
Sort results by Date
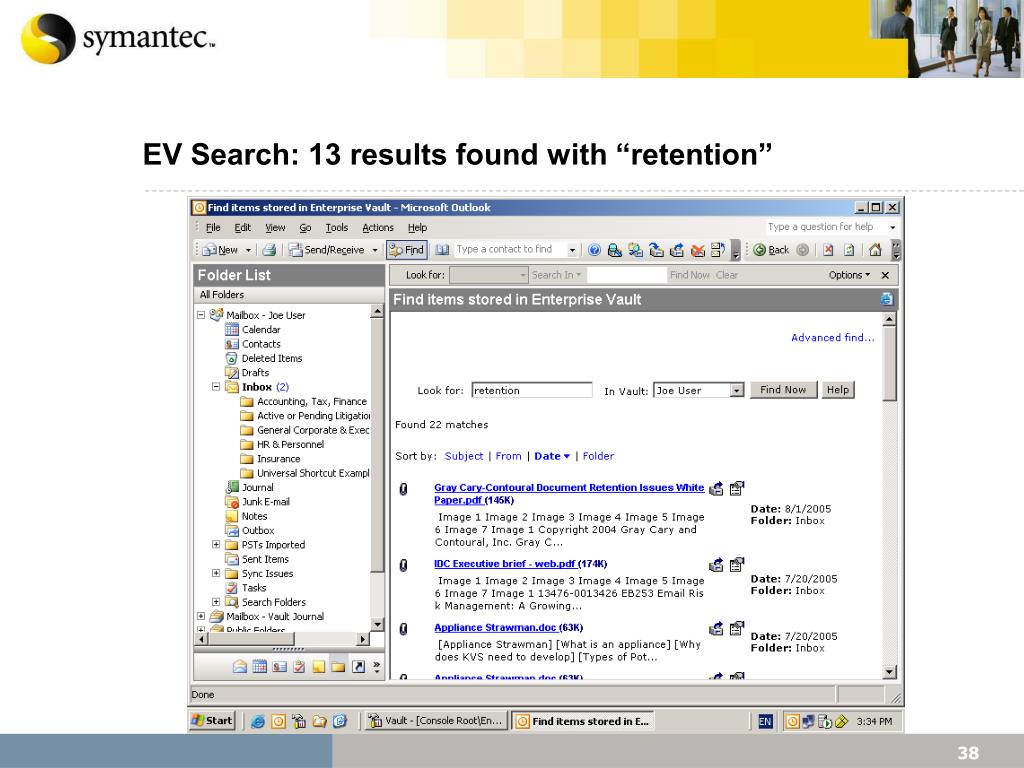[x=552, y=456]
